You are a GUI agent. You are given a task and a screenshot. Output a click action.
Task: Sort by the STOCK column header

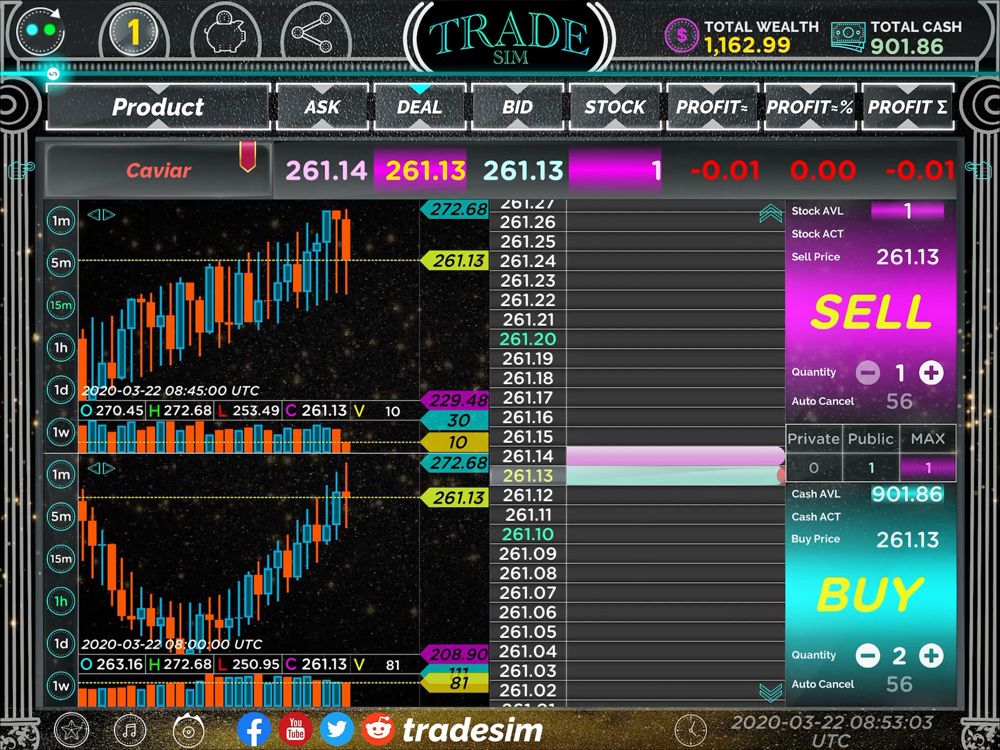(x=615, y=107)
